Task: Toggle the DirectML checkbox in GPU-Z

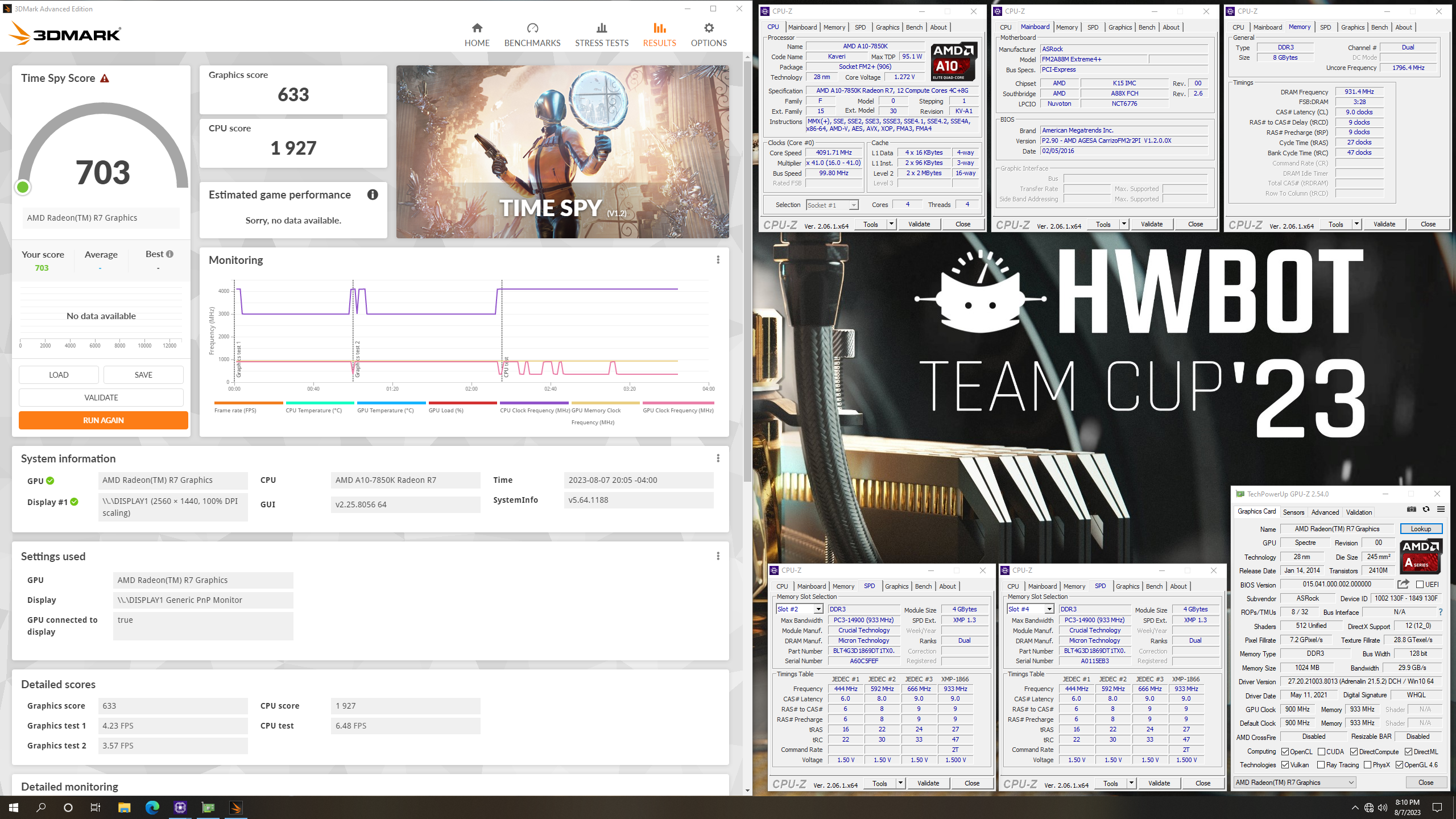Action: tap(1408, 751)
